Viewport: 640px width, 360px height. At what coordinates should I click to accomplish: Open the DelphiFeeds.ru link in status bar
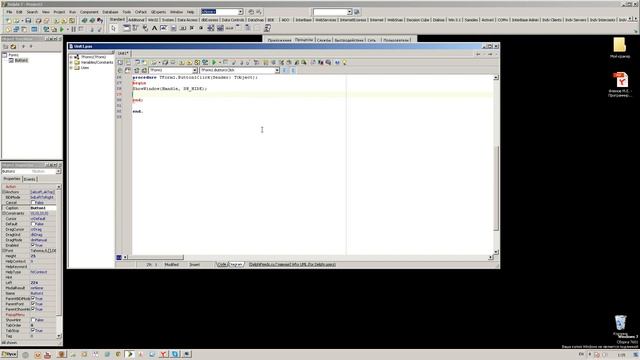pos(292,264)
